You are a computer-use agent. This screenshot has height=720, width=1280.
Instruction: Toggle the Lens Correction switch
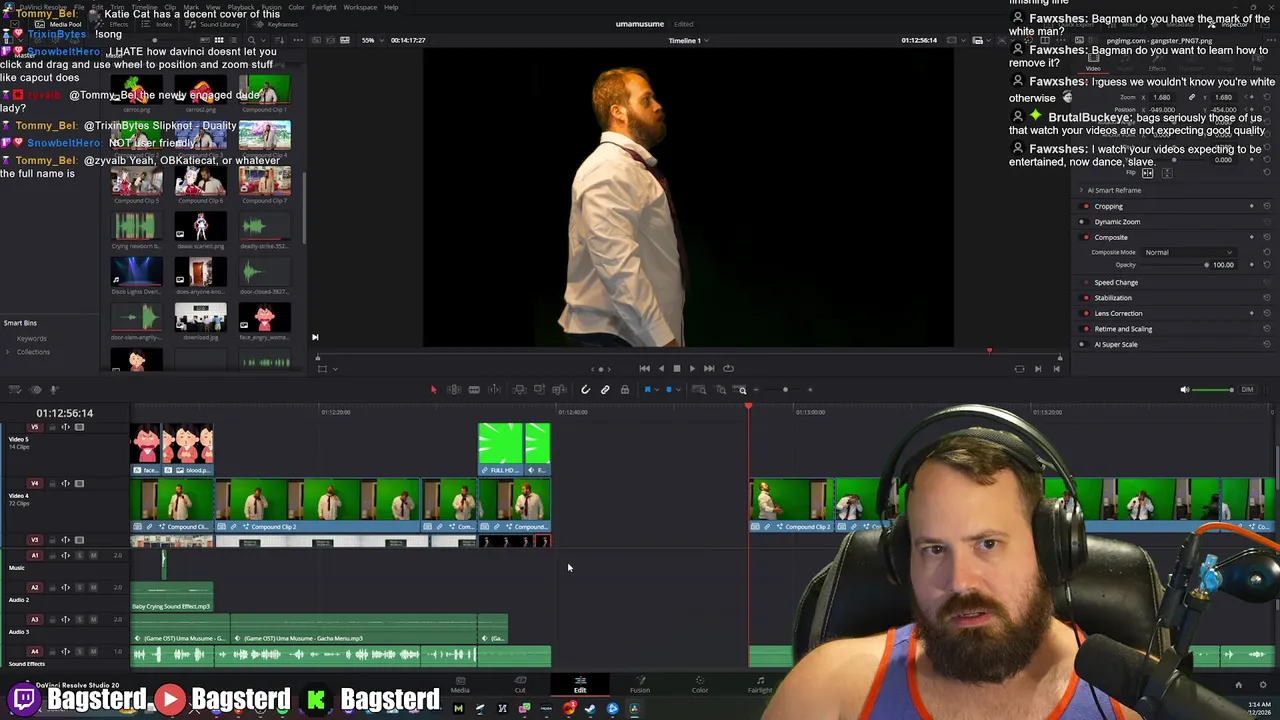1085,314
